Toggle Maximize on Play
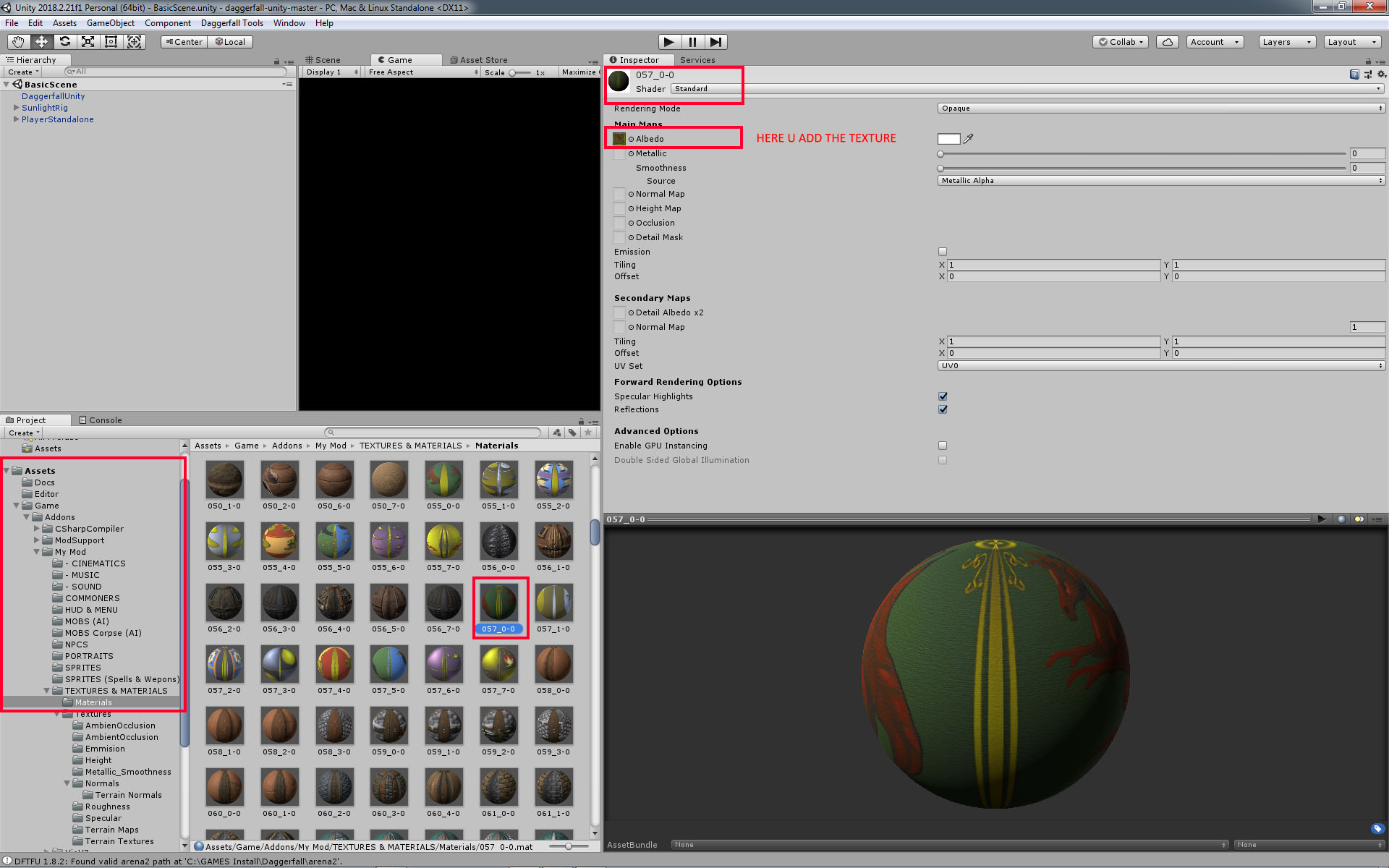The width and height of the screenshot is (1389, 868). 579,72
